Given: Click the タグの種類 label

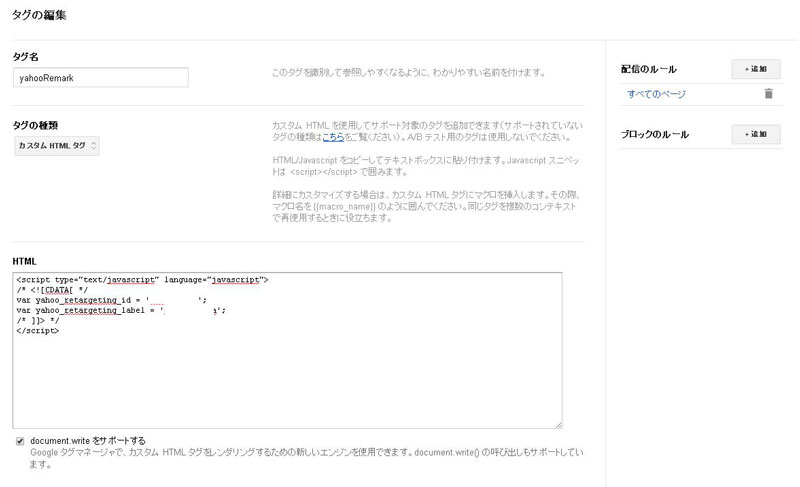Looking at the screenshot, I should pyautogui.click(x=35, y=125).
